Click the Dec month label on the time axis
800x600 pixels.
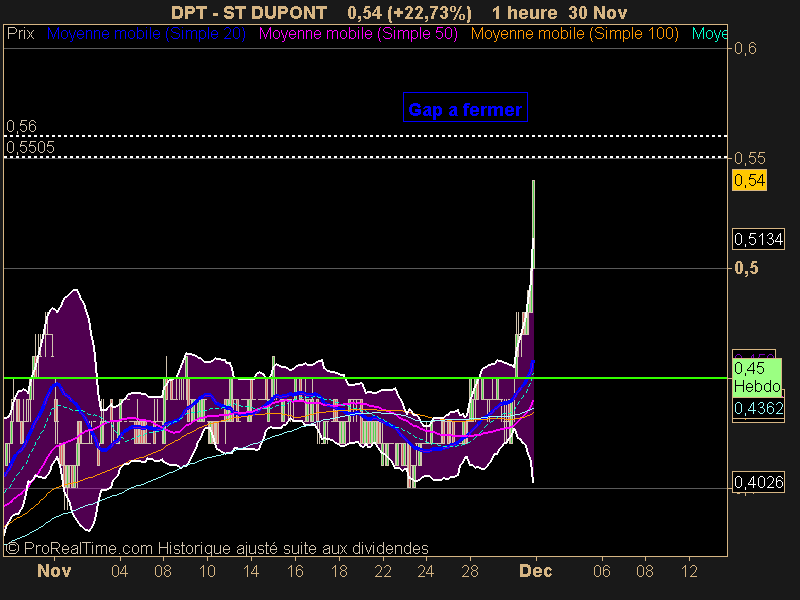(x=536, y=570)
